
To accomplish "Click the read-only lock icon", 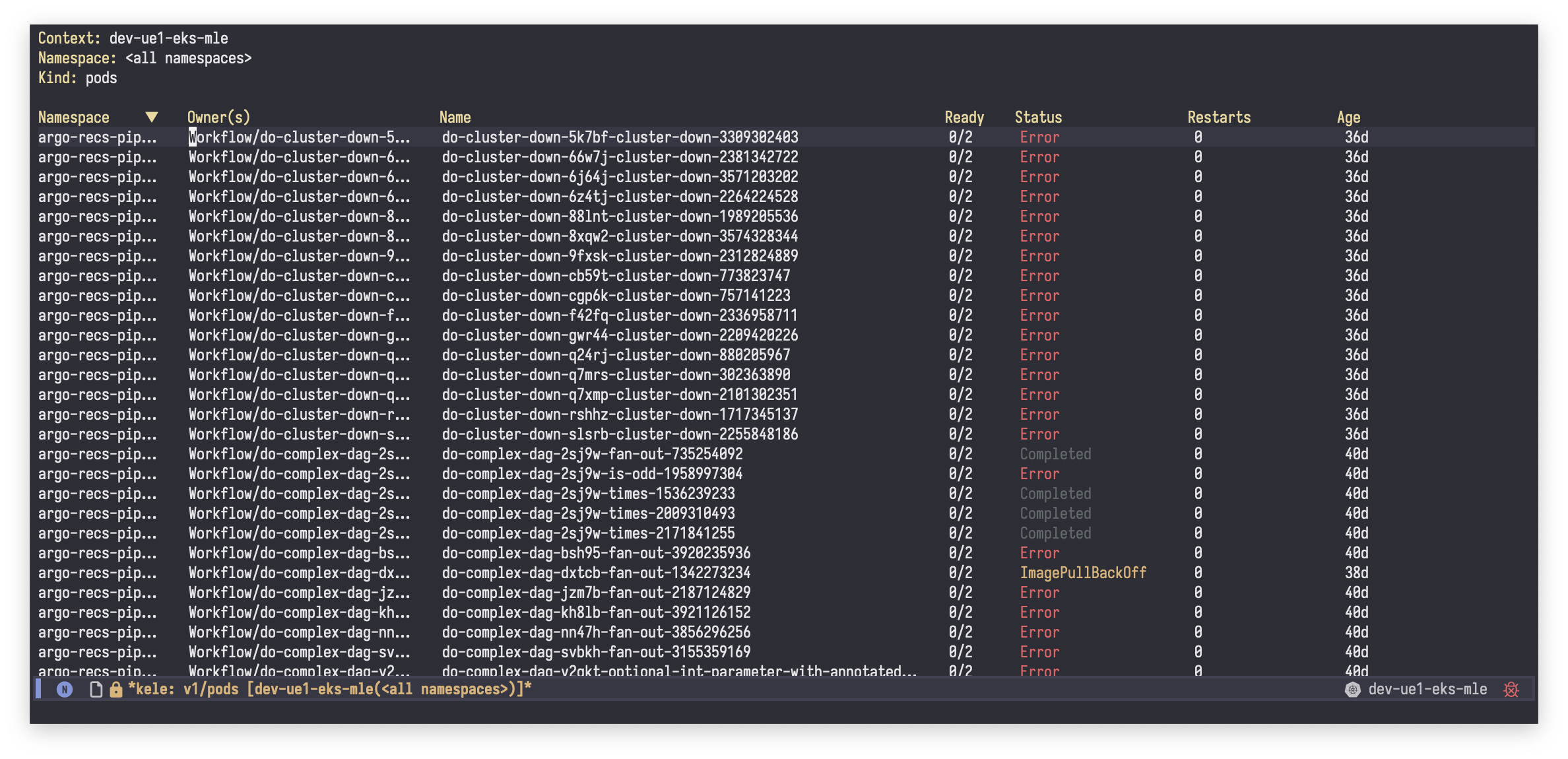I will [116, 690].
